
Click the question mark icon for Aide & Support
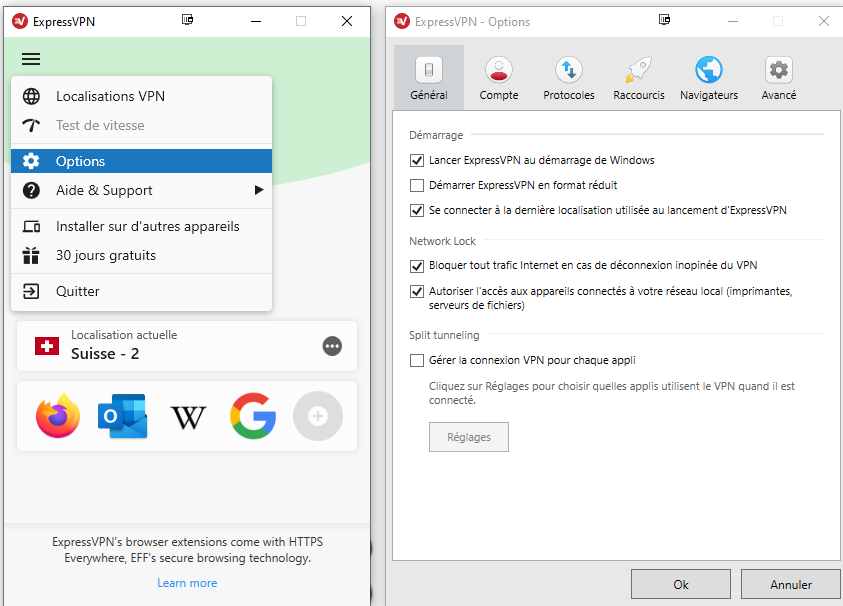[x=31, y=190]
